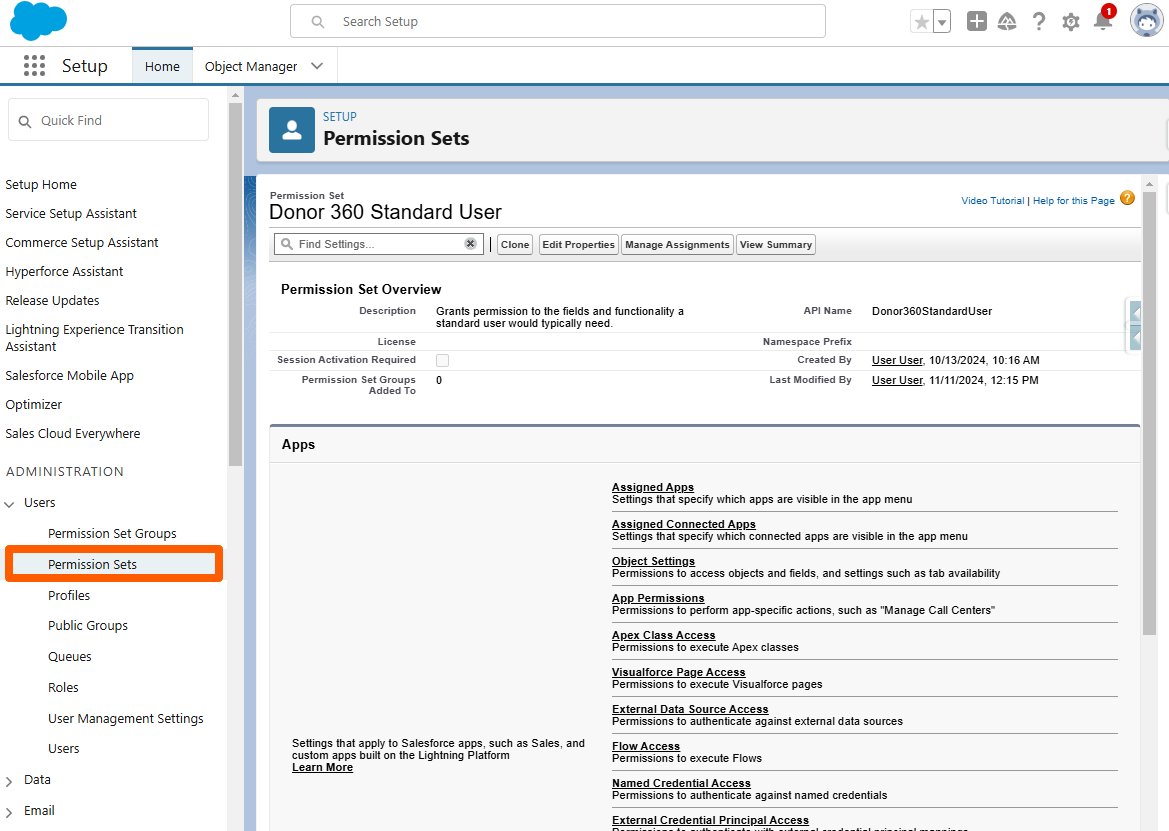This screenshot has height=831, width=1169.
Task: Open Hyperforce Assistant in the sidebar
Action: [x=64, y=271]
